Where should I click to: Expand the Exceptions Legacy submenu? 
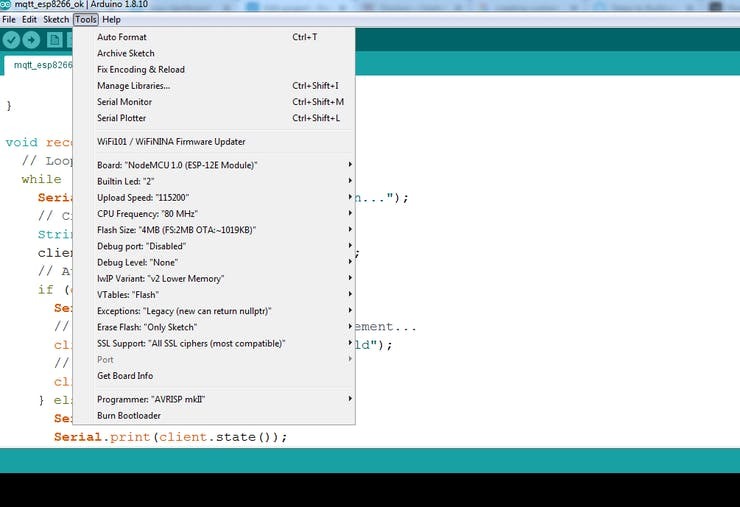(213, 311)
